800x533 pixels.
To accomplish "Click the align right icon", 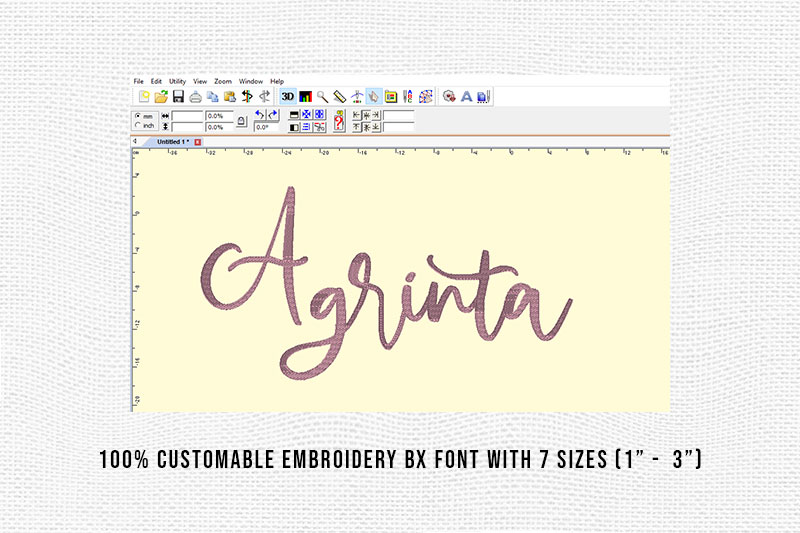I will tap(376, 115).
